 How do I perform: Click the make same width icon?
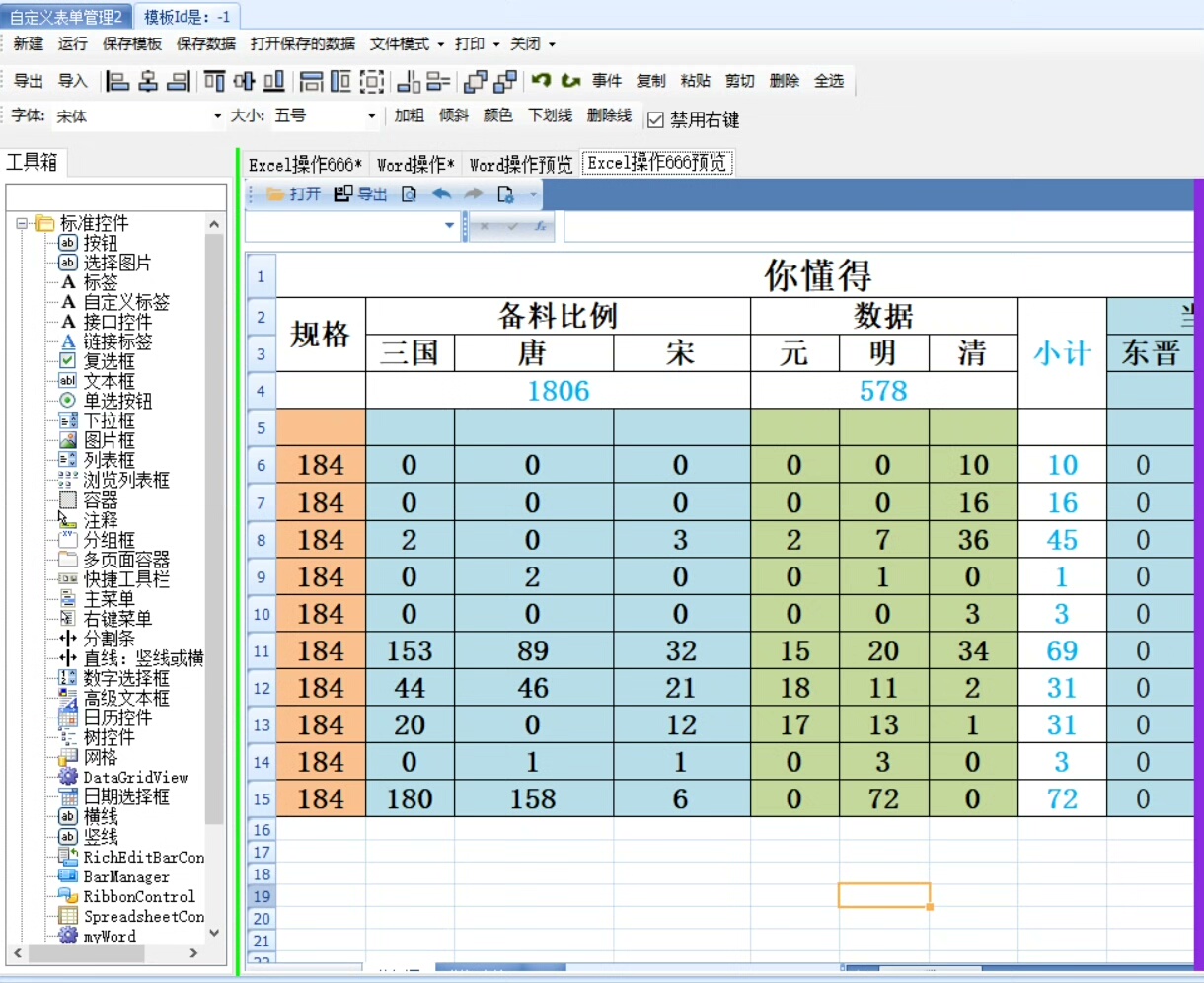(x=311, y=81)
